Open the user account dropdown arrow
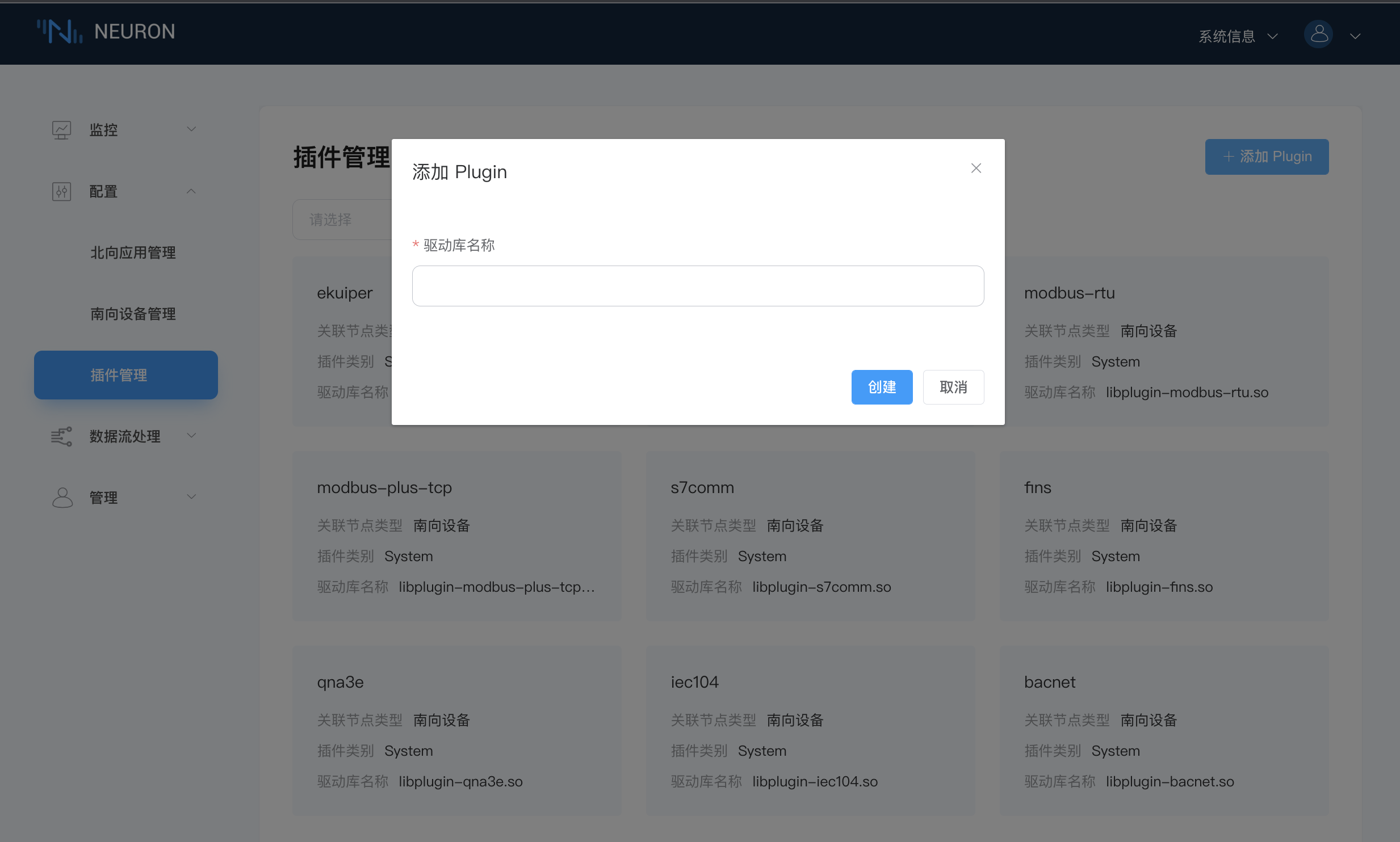 point(1355,36)
